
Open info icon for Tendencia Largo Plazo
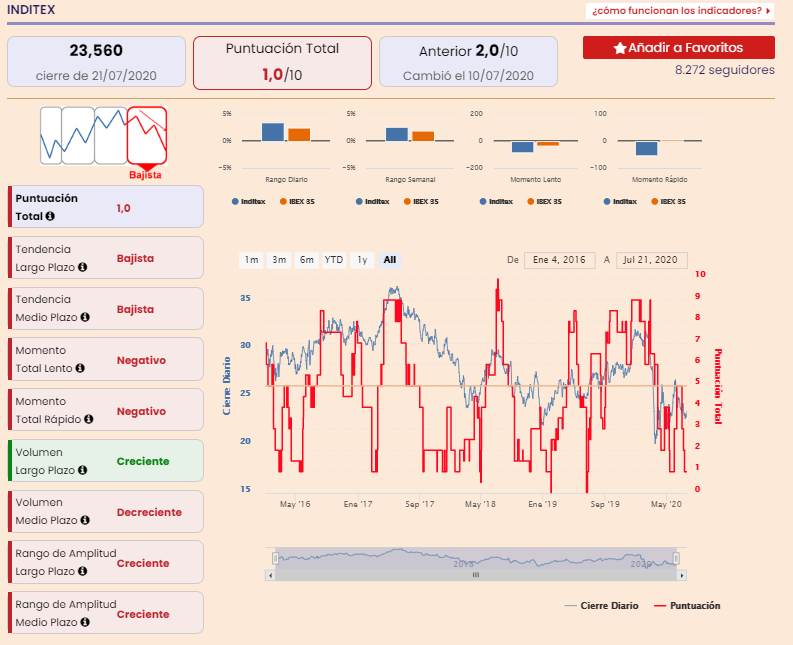point(82,267)
